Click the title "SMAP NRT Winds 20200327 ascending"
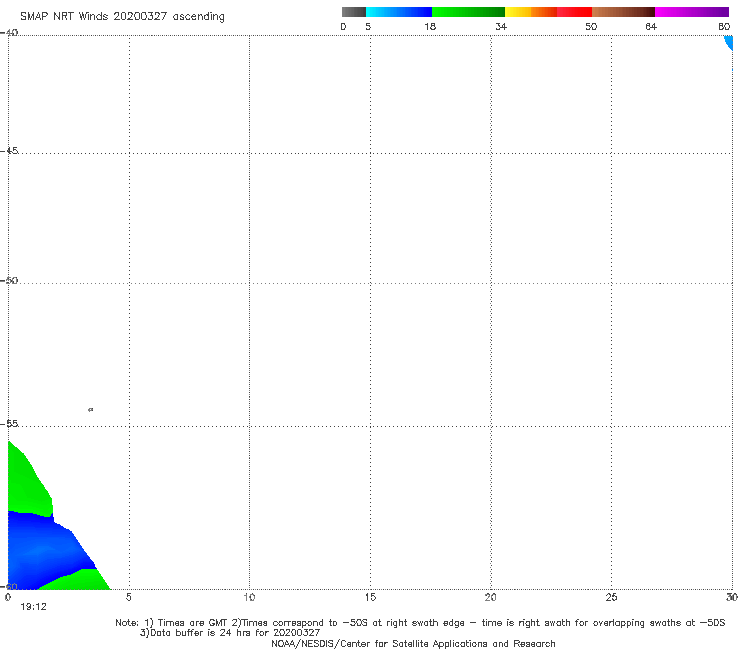This screenshot has height=650, width=740. coord(122,16)
